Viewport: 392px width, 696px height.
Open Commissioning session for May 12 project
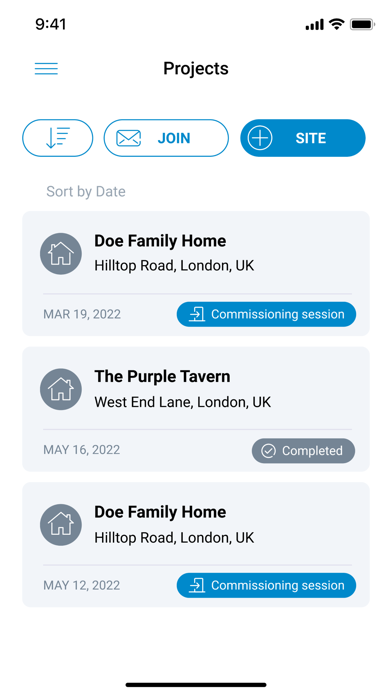click(x=266, y=585)
